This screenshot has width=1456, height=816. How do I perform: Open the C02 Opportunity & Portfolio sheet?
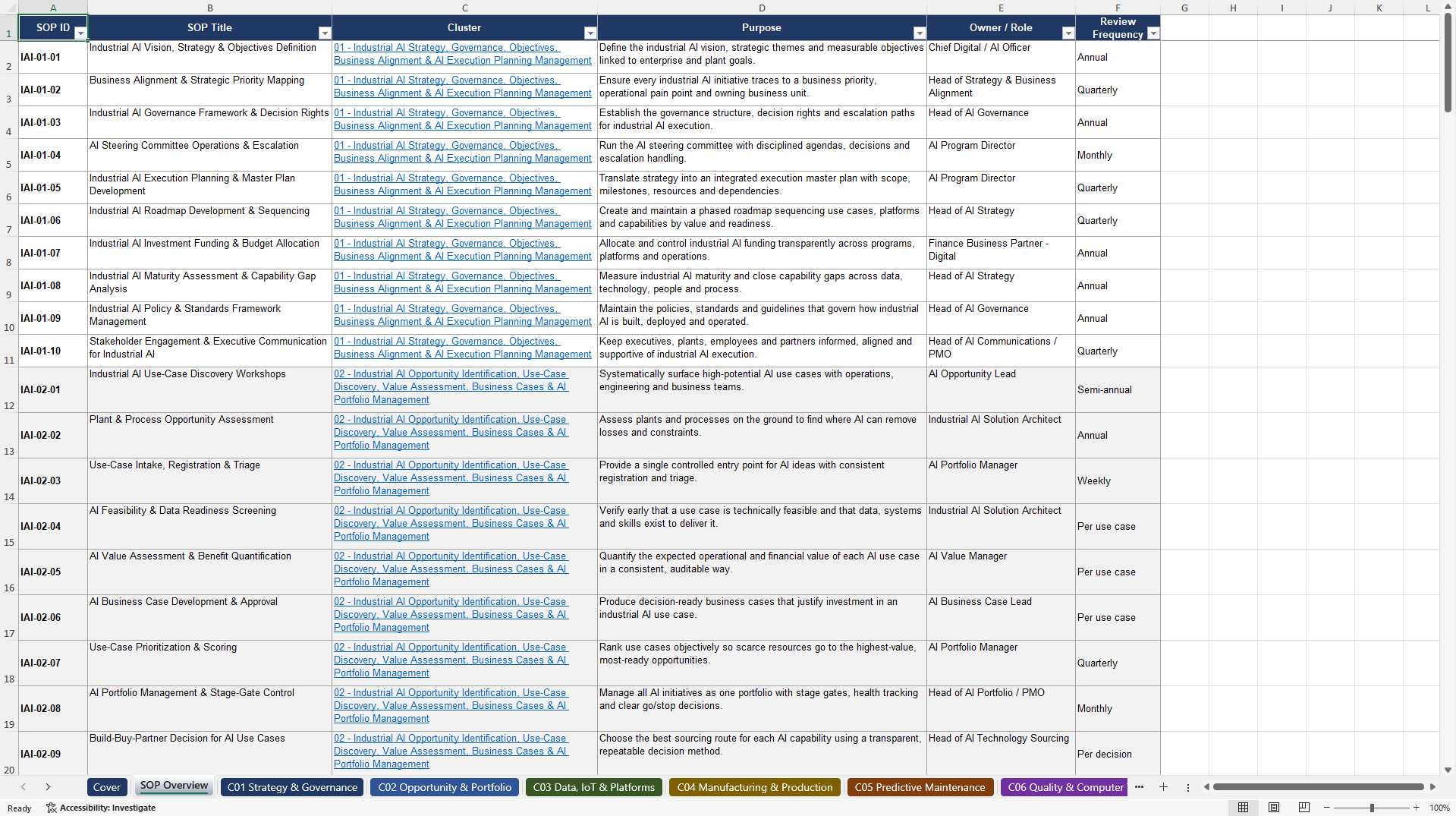tap(445, 787)
